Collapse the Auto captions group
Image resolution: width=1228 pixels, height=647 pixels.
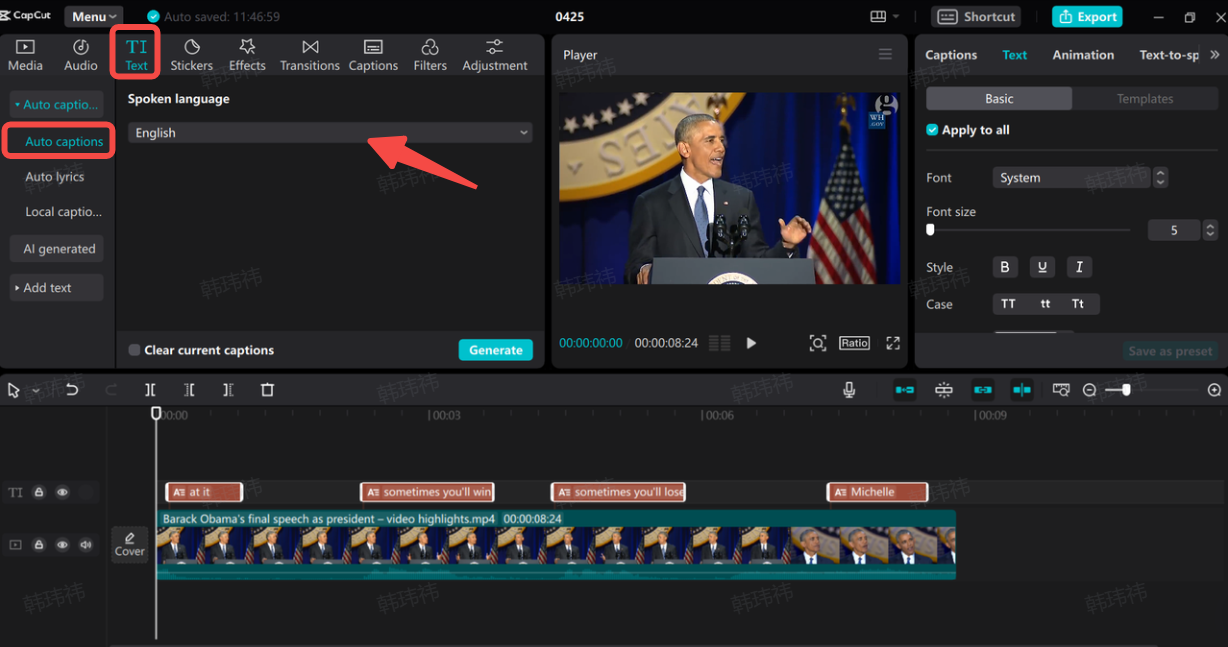tap(57, 104)
